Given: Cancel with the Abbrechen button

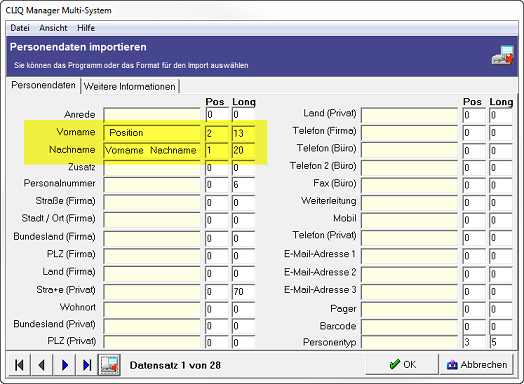Looking at the screenshot, I should coord(477,364).
